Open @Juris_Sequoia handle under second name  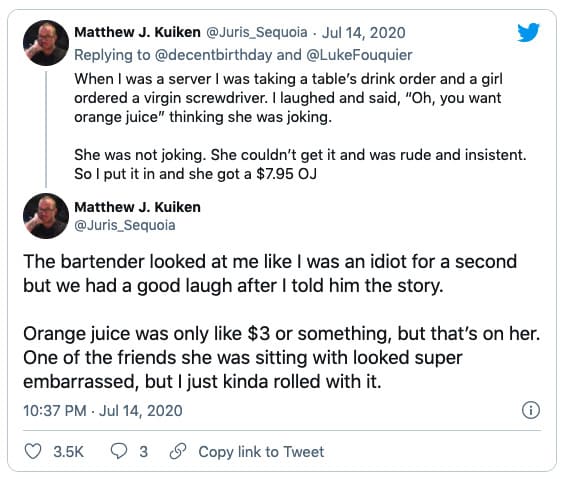tap(125, 225)
